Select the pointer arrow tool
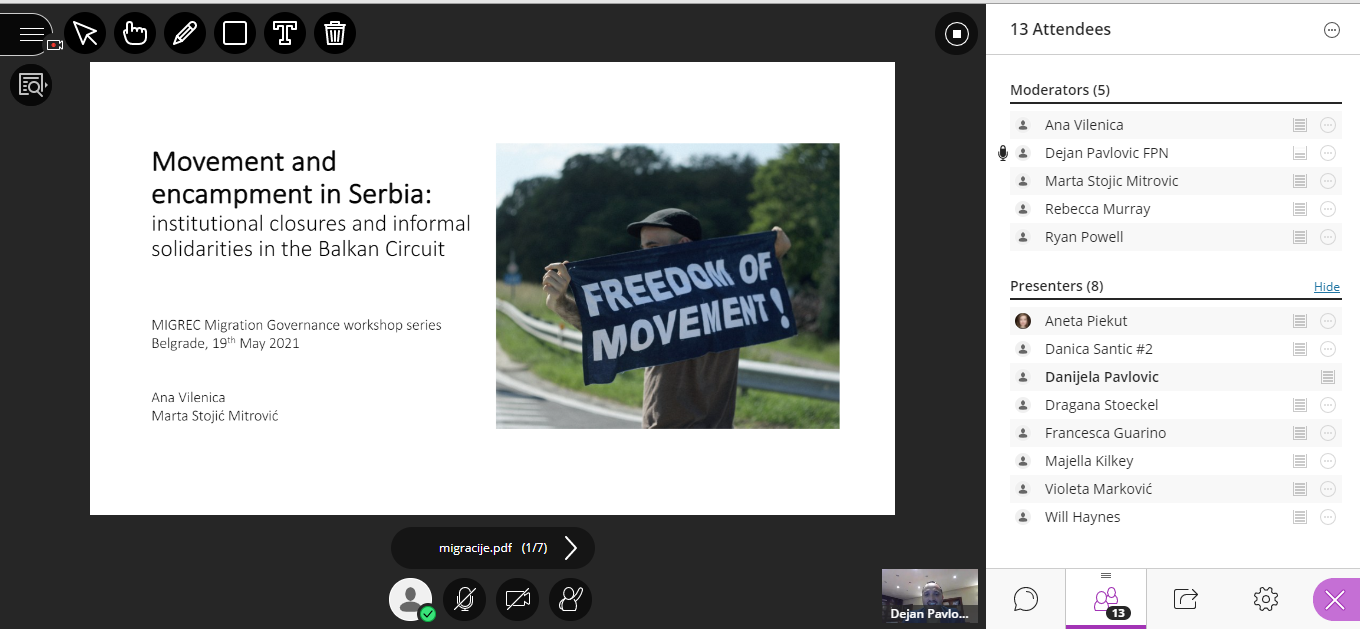This screenshot has width=1360, height=629. pos(85,34)
